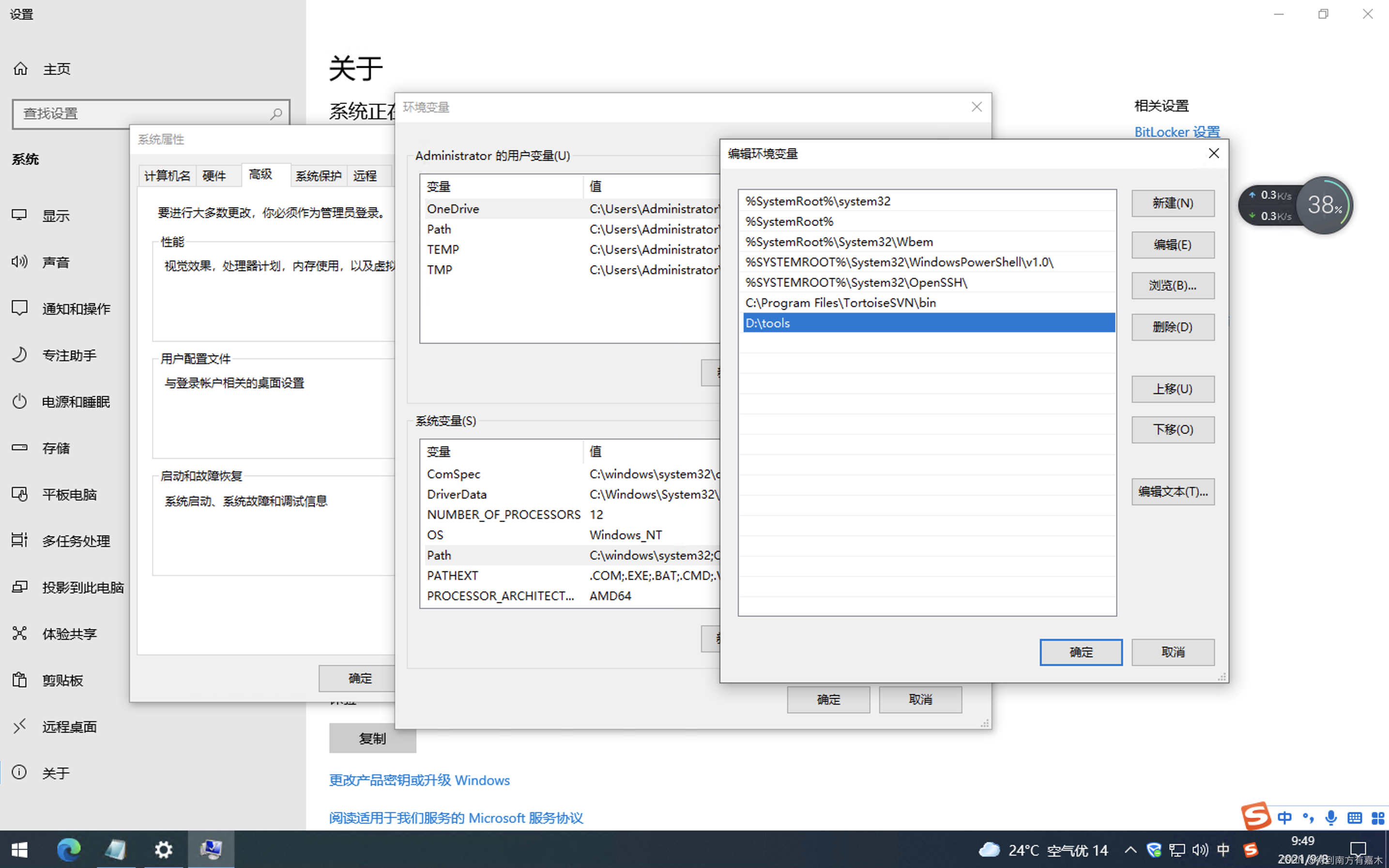This screenshot has height=868, width=1389.
Task: Launch Notepad from the taskbar
Action: [x=116, y=850]
